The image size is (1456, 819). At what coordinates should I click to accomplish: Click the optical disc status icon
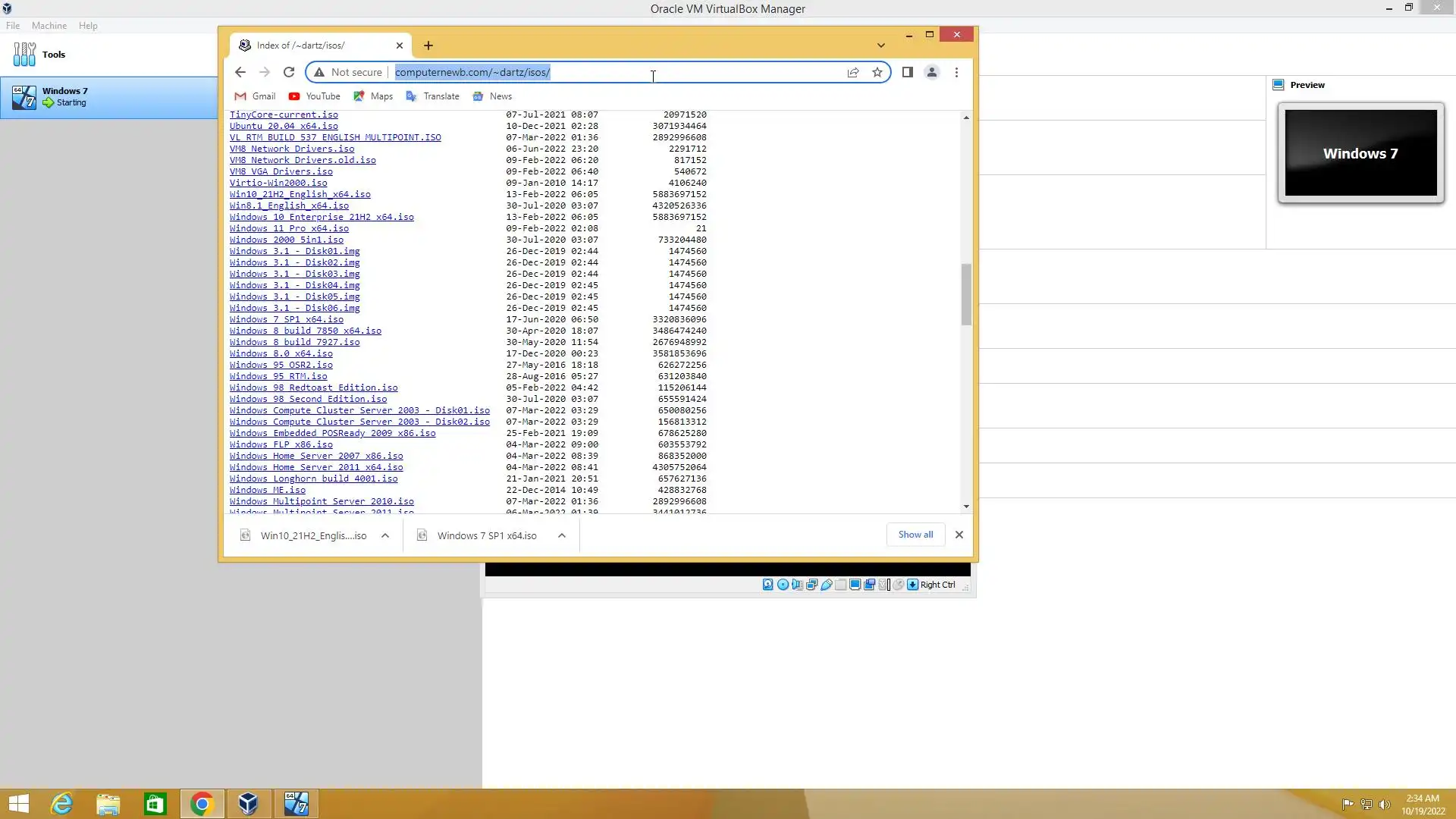tap(783, 585)
